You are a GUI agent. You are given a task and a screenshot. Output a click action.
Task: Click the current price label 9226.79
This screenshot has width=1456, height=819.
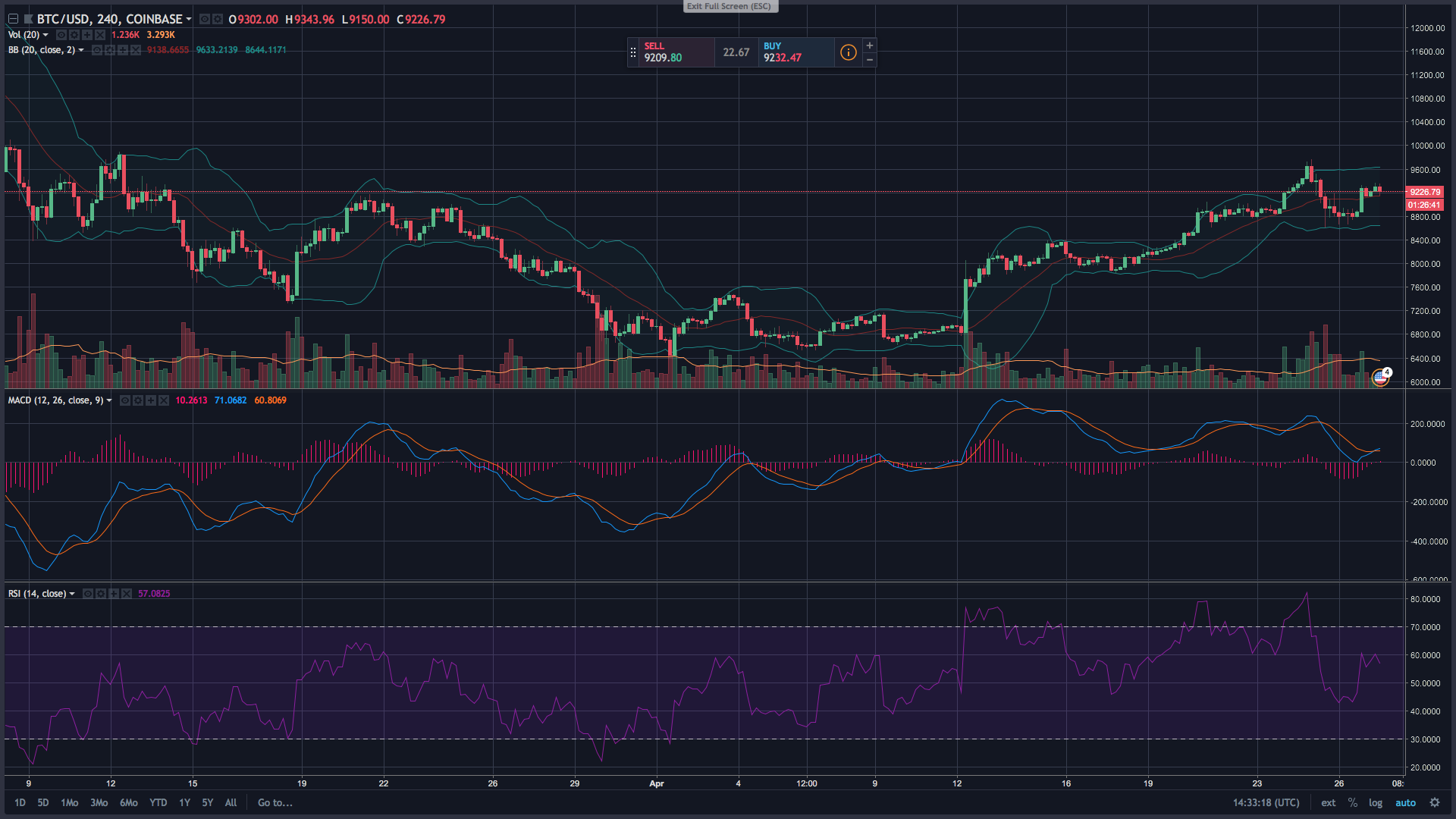click(x=1425, y=192)
